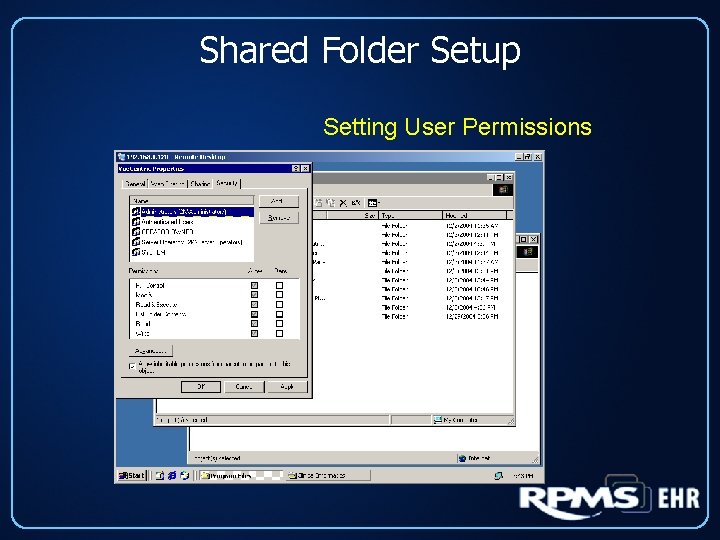Toggle Deny for Full Control permission

(279, 285)
